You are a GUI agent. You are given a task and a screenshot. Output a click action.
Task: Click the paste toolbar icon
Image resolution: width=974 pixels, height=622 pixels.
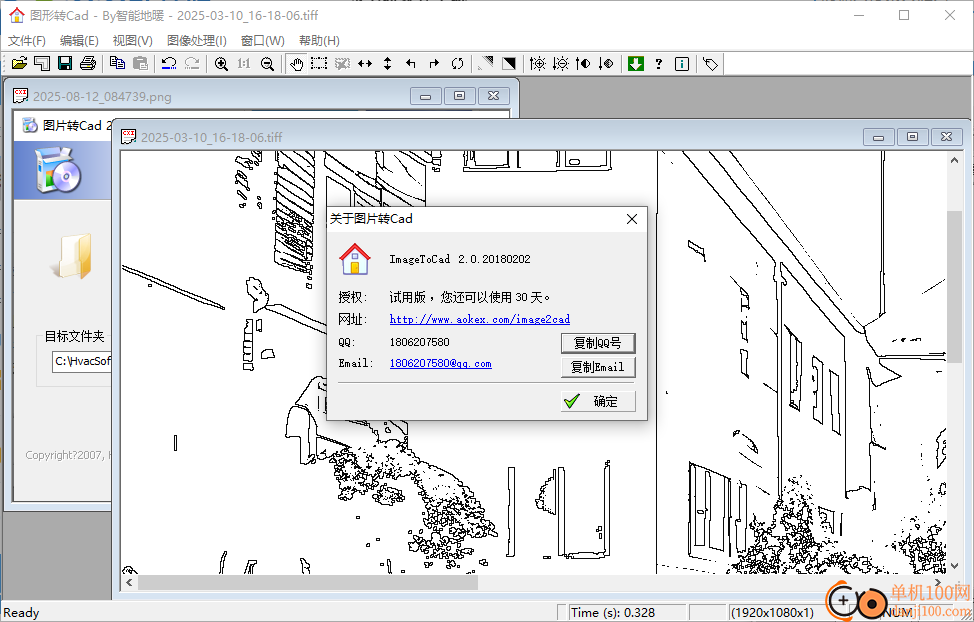[x=141, y=63]
